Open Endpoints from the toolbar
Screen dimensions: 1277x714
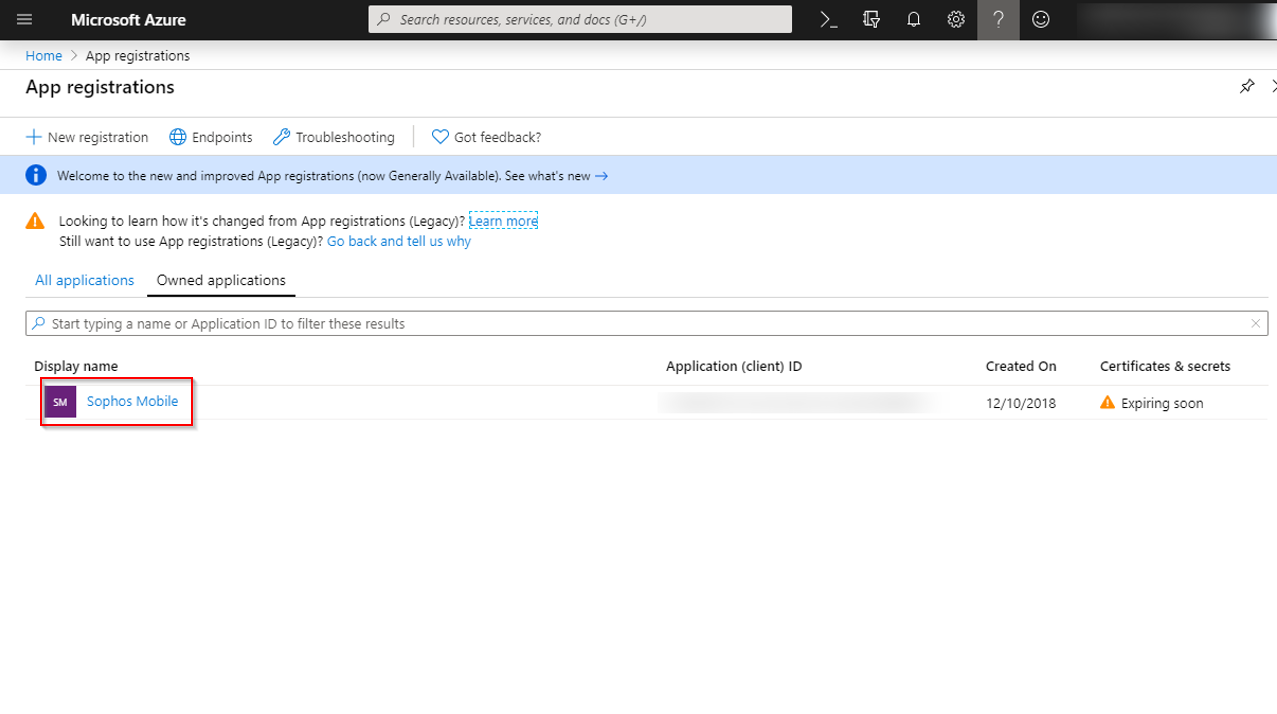tap(211, 137)
